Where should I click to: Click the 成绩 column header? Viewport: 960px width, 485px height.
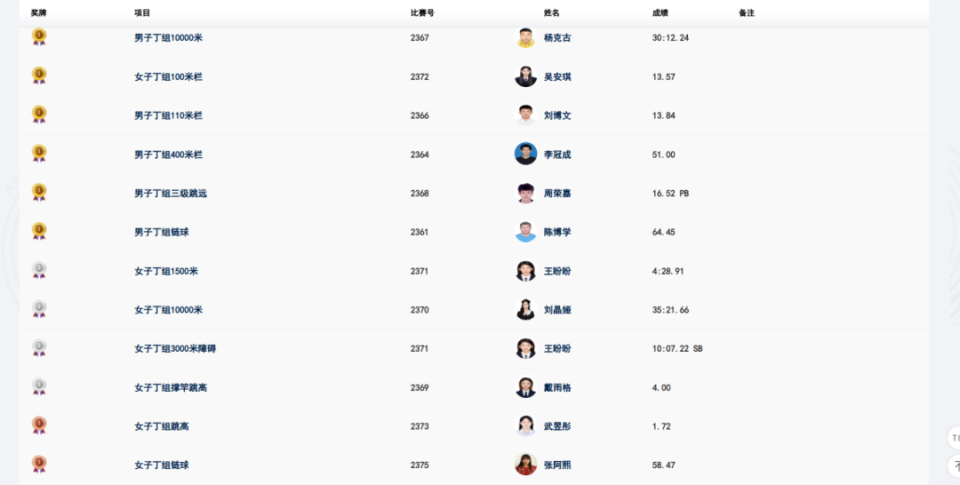660,13
